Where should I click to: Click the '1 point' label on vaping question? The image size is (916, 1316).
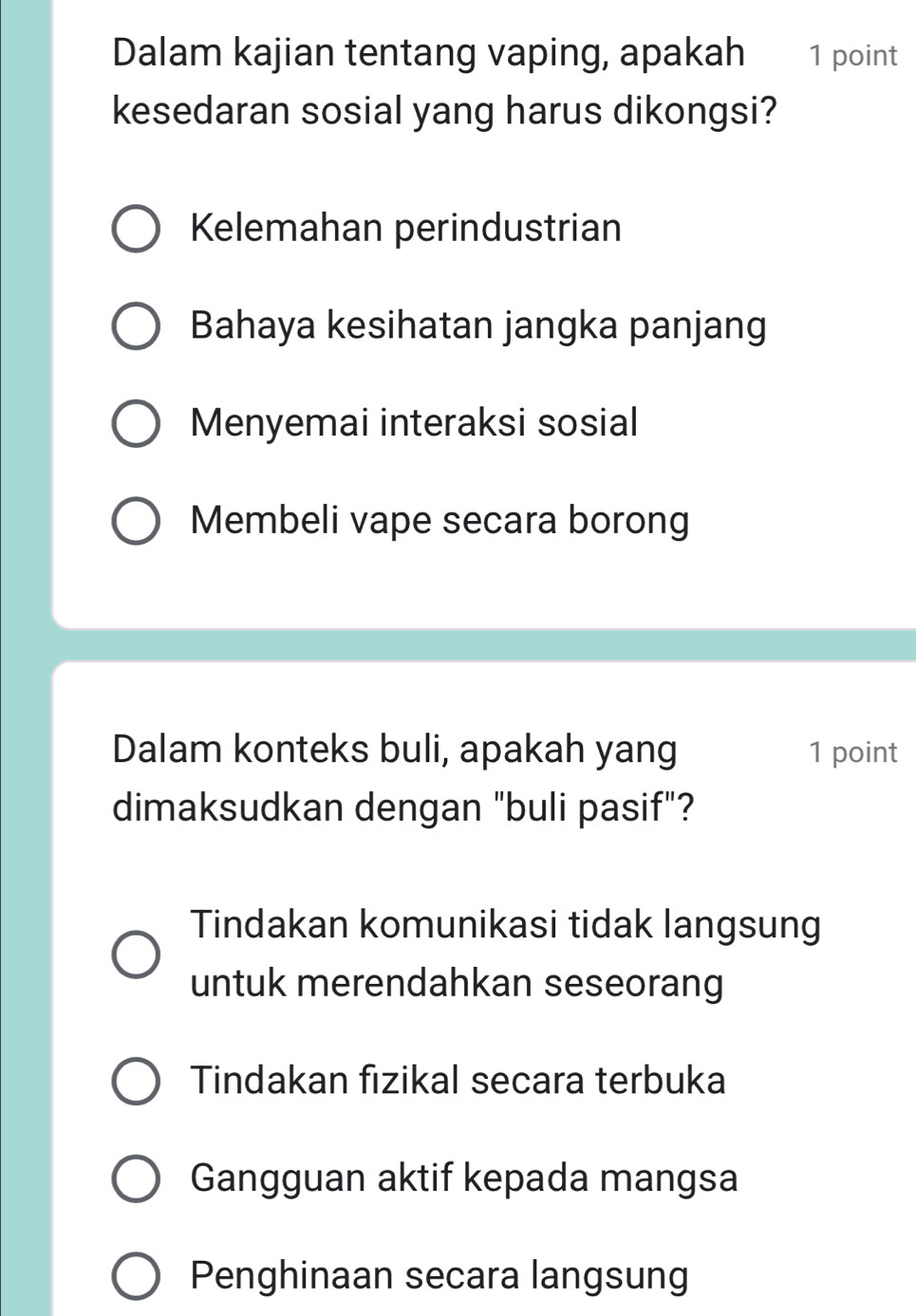coord(852,56)
